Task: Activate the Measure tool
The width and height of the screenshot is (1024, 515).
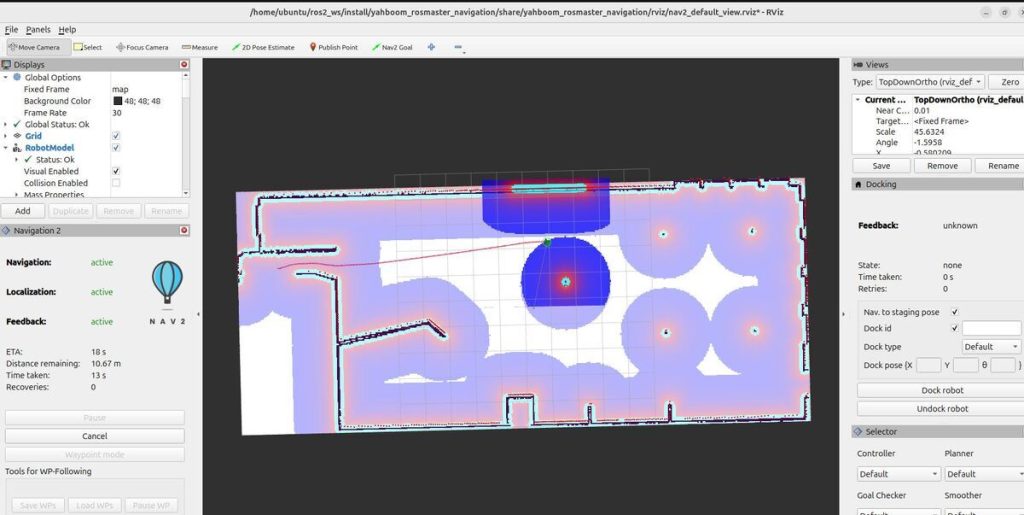Action: [x=200, y=47]
